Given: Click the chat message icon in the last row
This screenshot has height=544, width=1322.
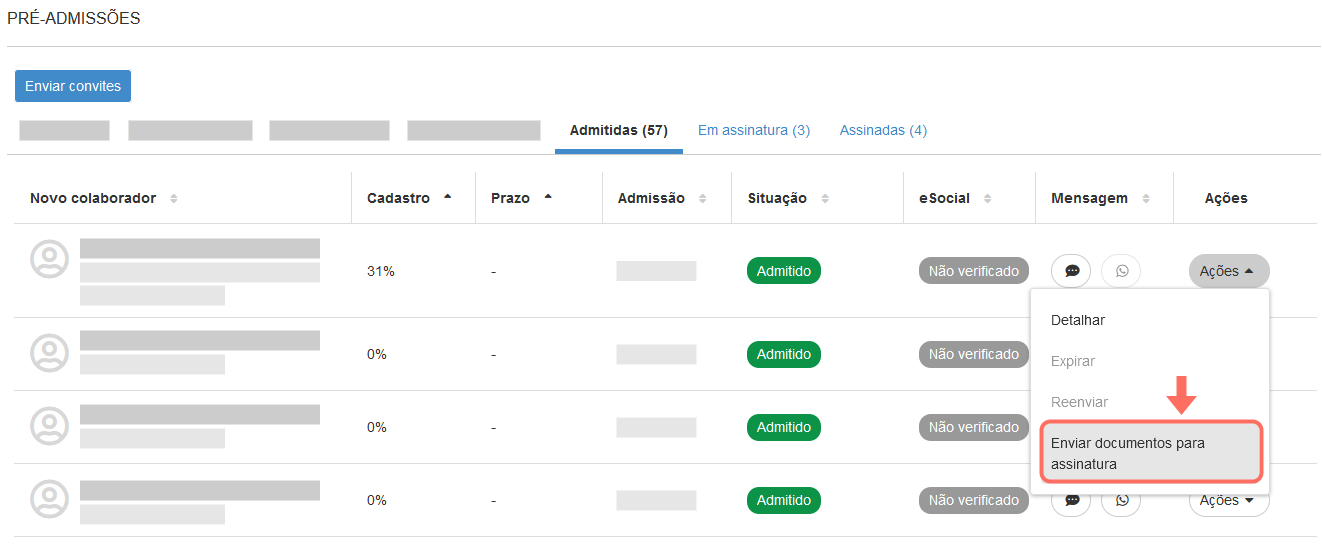Looking at the screenshot, I should pos(1071,500).
